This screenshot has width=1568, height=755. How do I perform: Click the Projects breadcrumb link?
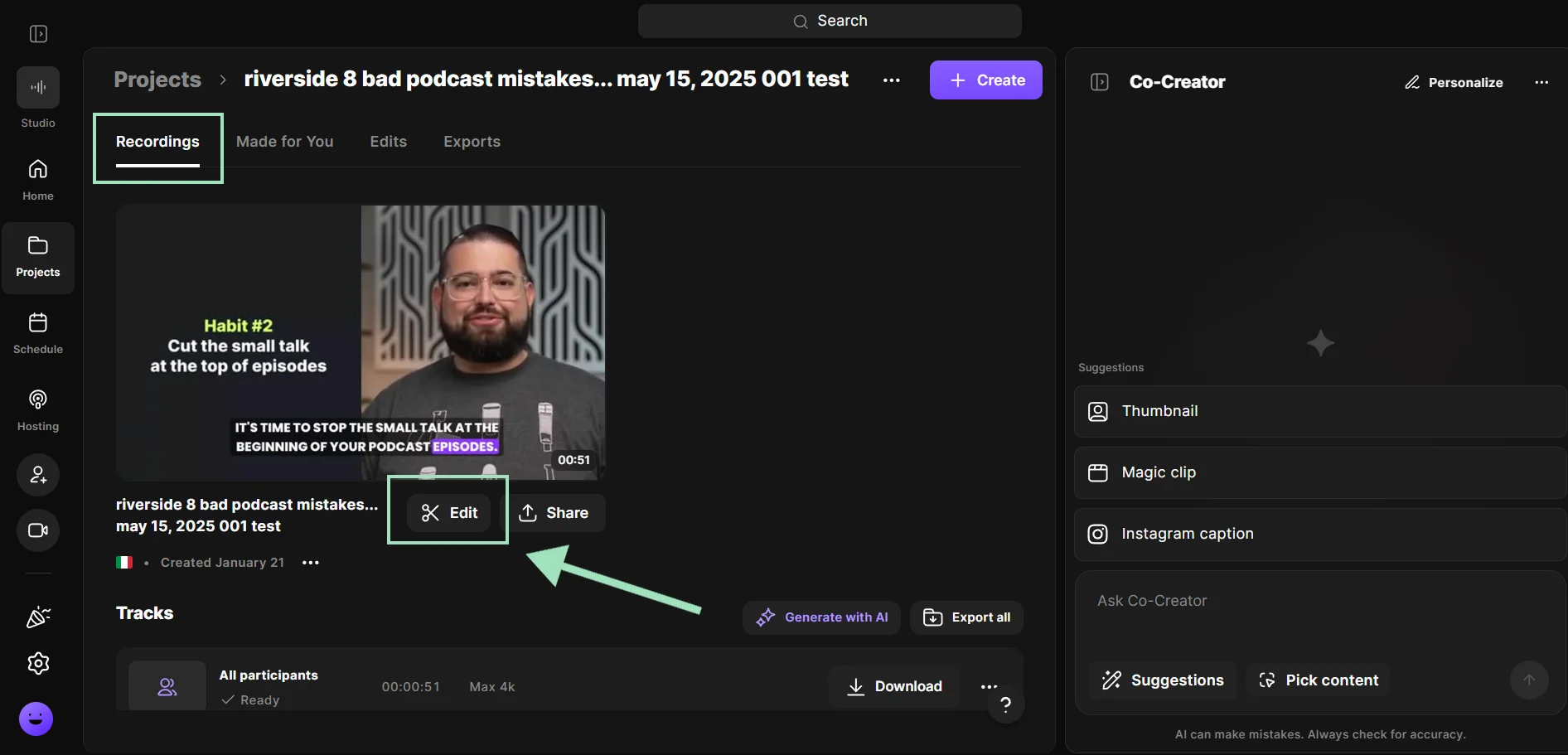pos(157,80)
